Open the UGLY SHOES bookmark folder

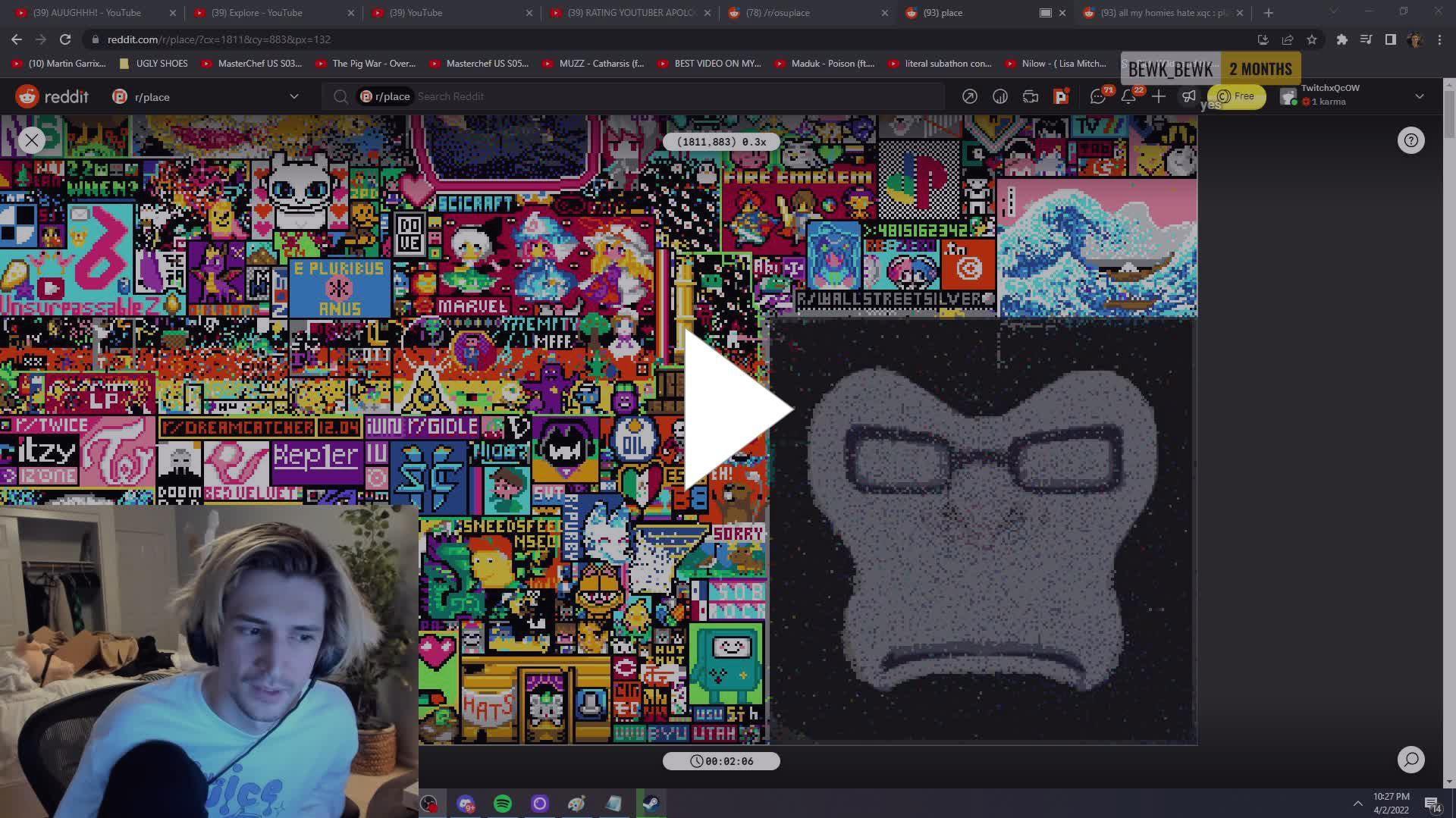154,64
